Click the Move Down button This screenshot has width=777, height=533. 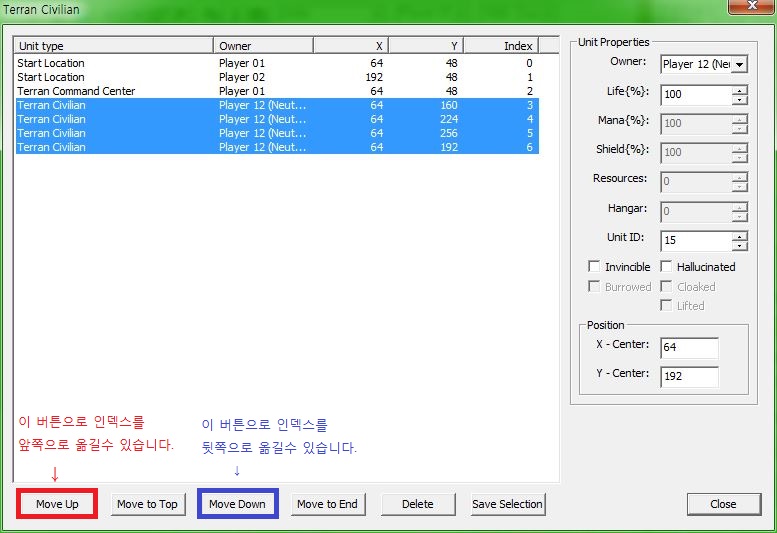tap(237, 504)
